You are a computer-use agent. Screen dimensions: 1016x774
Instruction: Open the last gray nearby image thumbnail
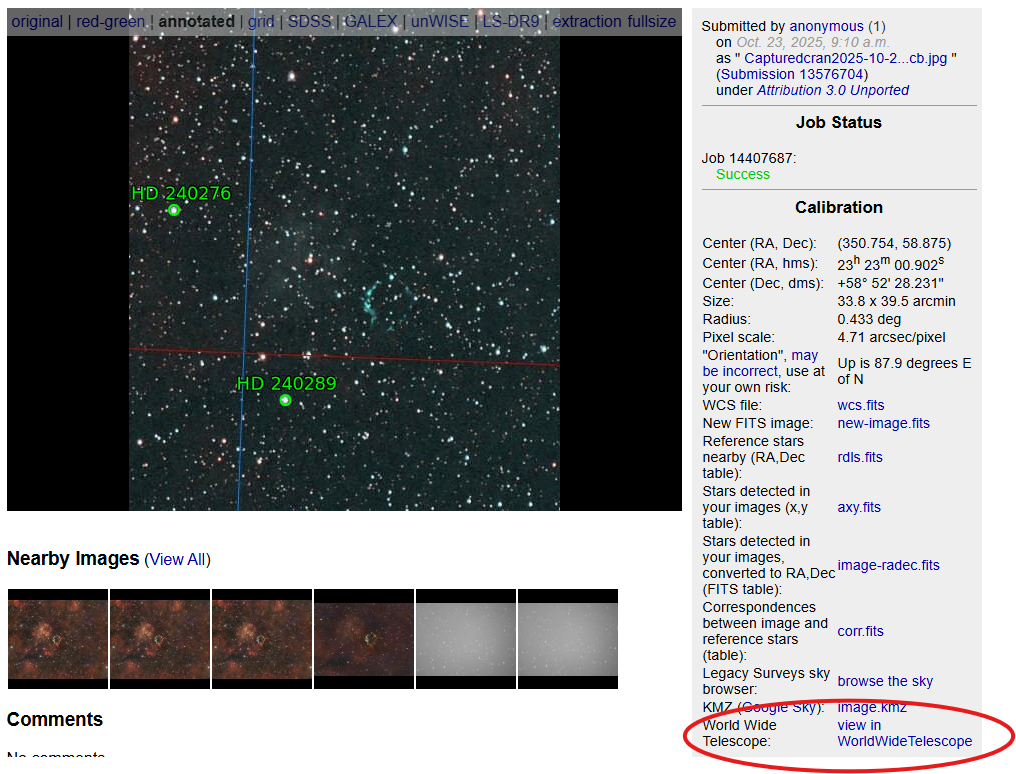click(568, 639)
